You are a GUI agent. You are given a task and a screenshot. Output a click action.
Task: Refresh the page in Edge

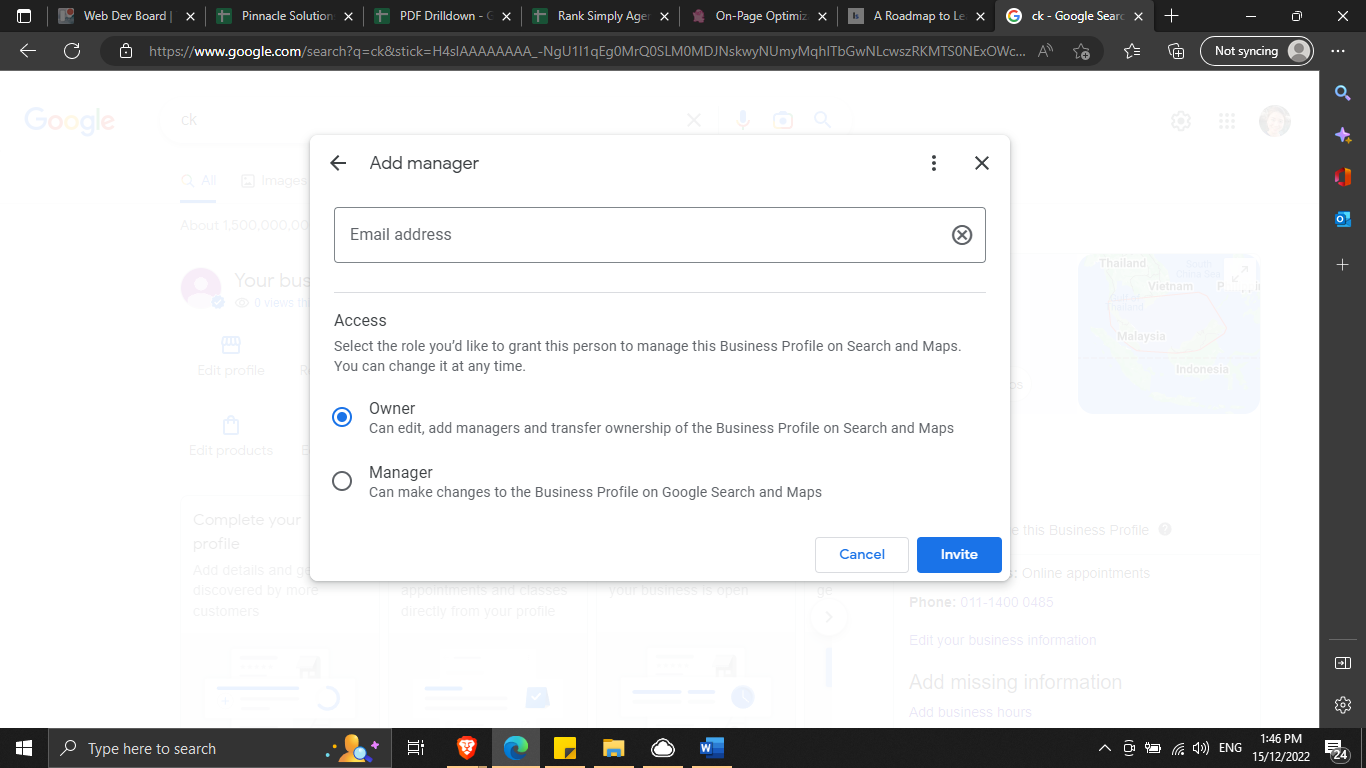[x=72, y=51]
